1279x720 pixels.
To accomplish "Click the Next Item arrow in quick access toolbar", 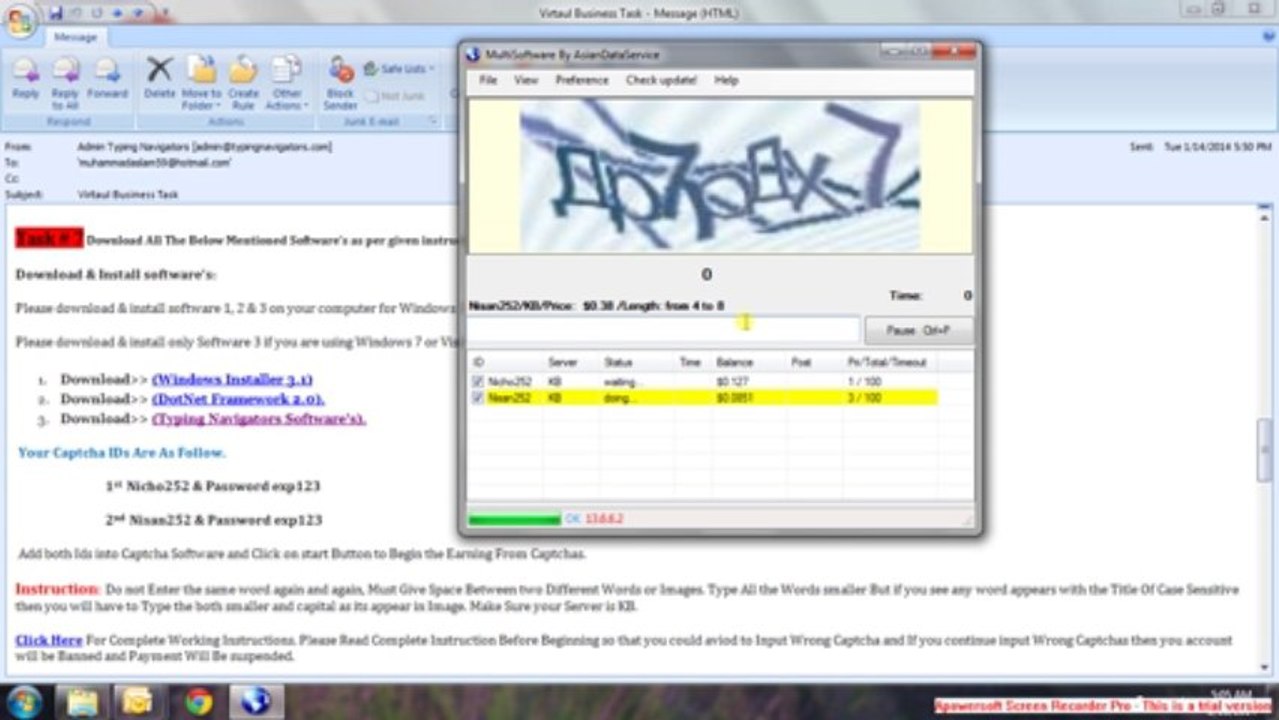I will coord(137,12).
